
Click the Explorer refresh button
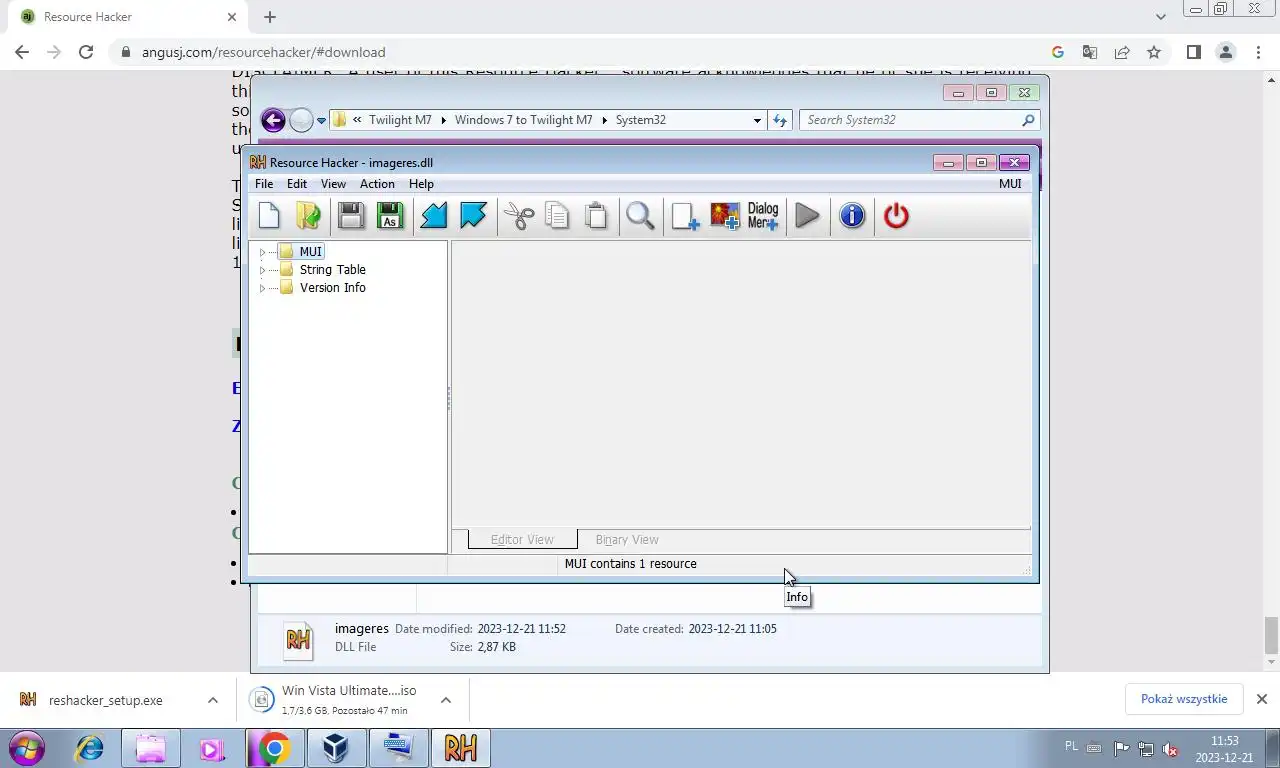coord(780,120)
